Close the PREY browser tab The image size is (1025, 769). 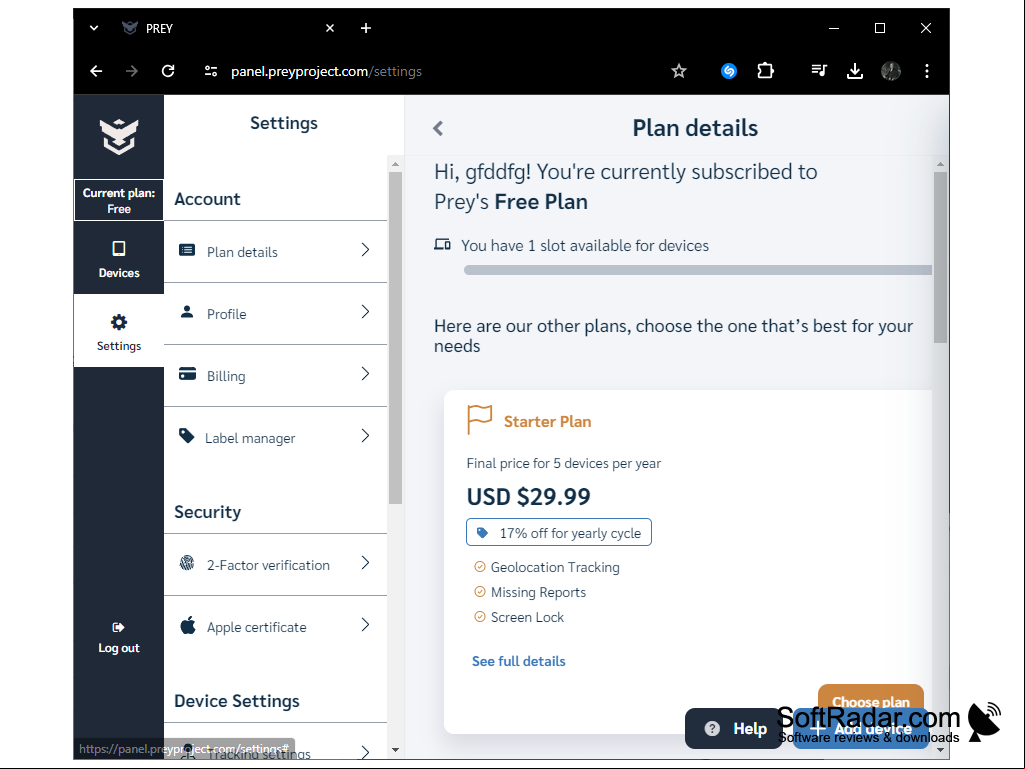(x=330, y=28)
